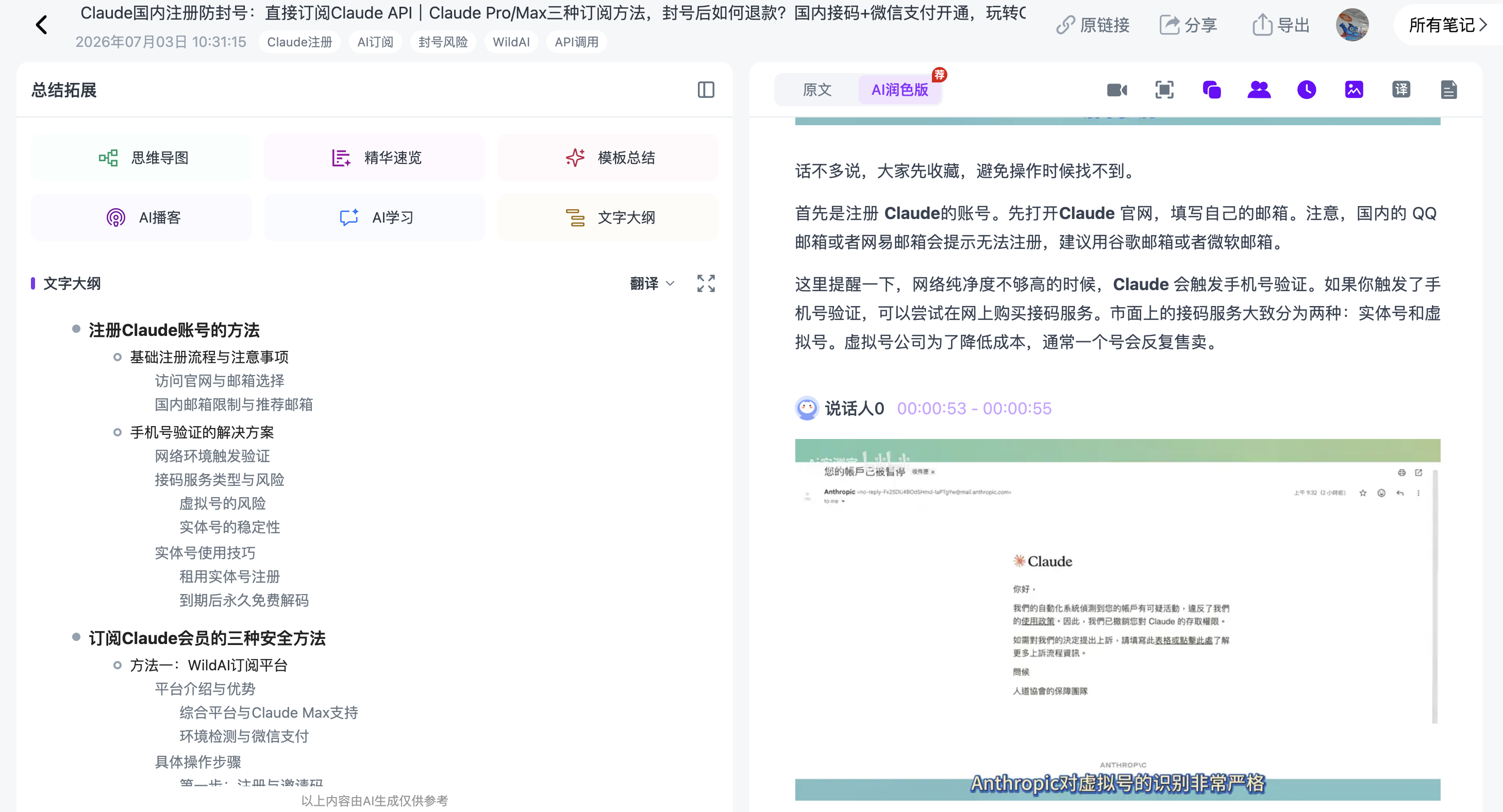
Task: Click the 译 translate icon
Action: click(x=1401, y=90)
